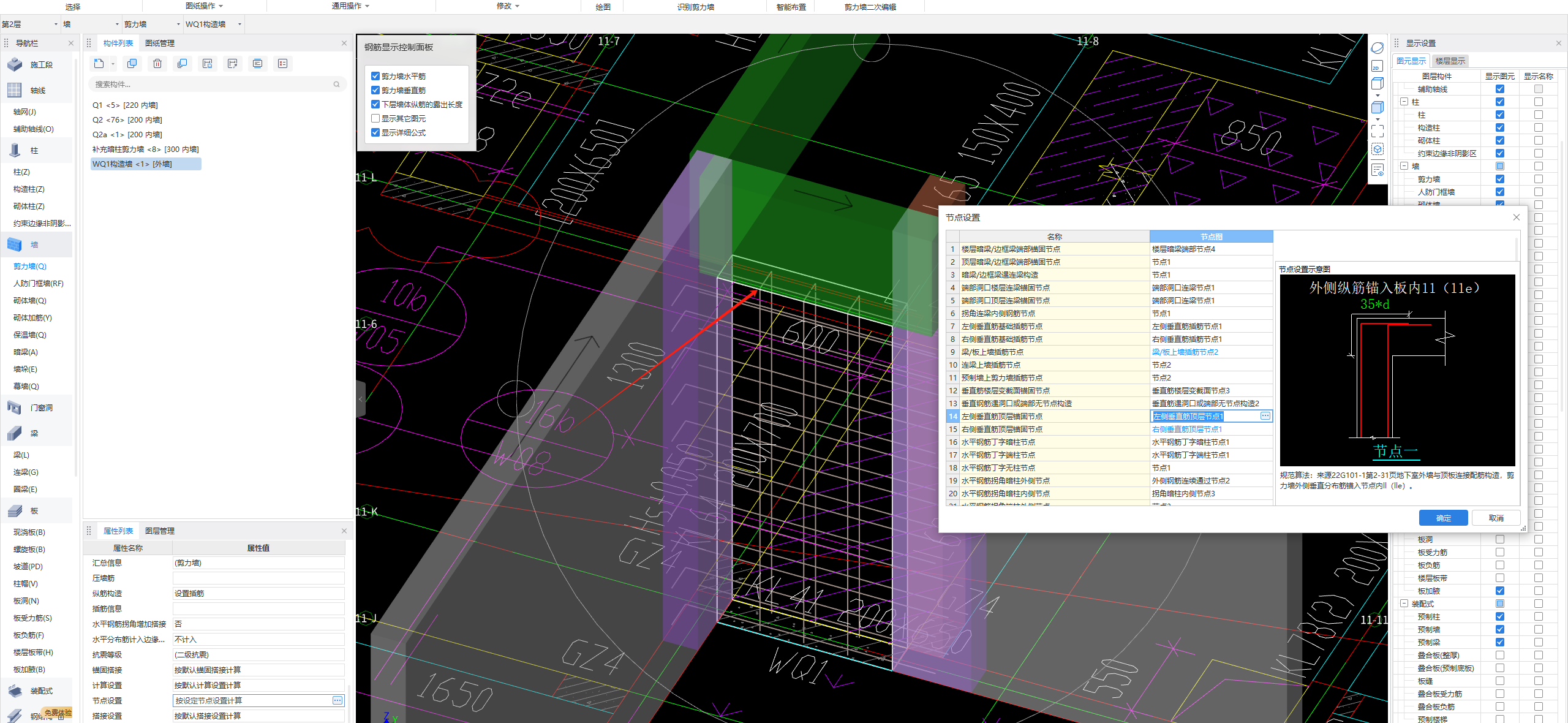Select 连梁(G) in navigation list
Viewport: 1568px width, 723px height.
pyautogui.click(x=26, y=472)
